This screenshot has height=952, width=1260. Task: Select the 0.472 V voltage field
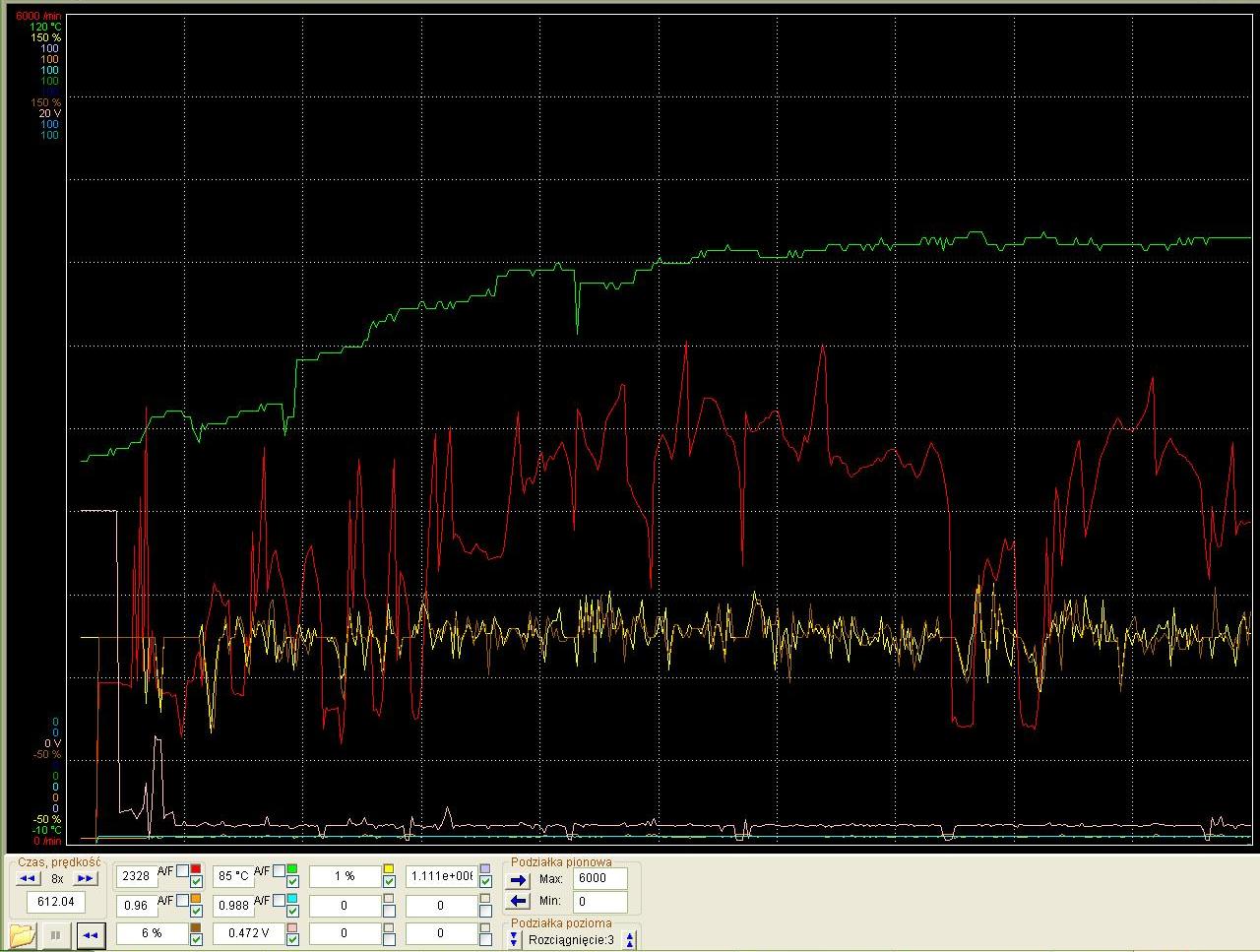247,933
